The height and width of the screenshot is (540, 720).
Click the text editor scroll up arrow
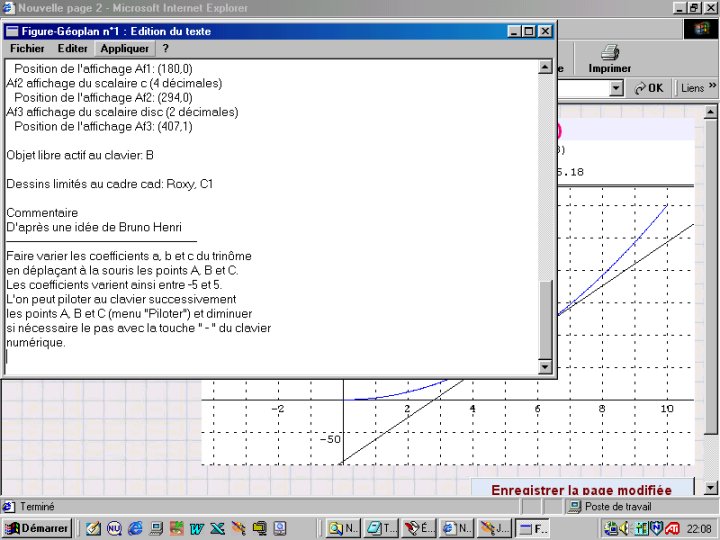tap(545, 67)
